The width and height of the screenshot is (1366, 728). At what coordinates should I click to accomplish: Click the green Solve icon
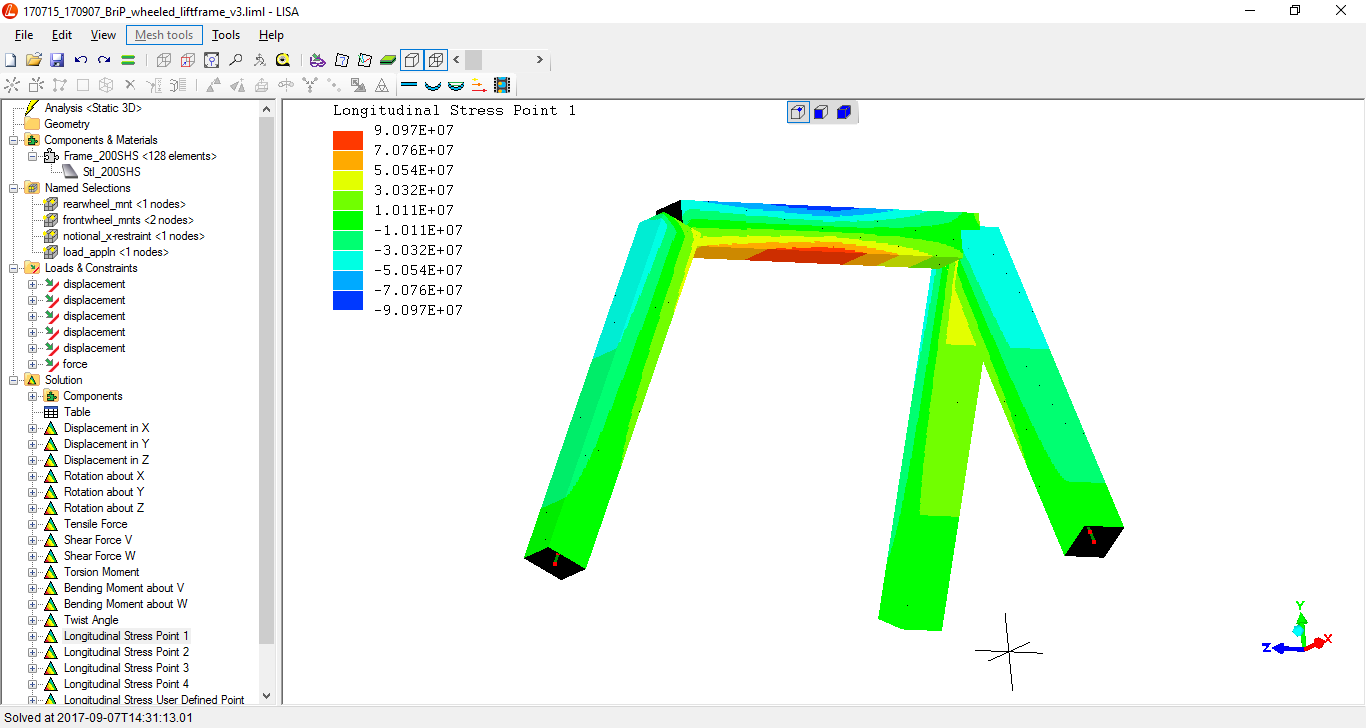(128, 60)
